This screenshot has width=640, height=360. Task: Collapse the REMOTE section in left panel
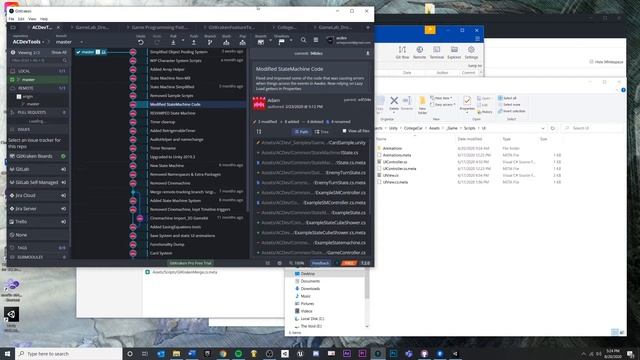(38, 88)
